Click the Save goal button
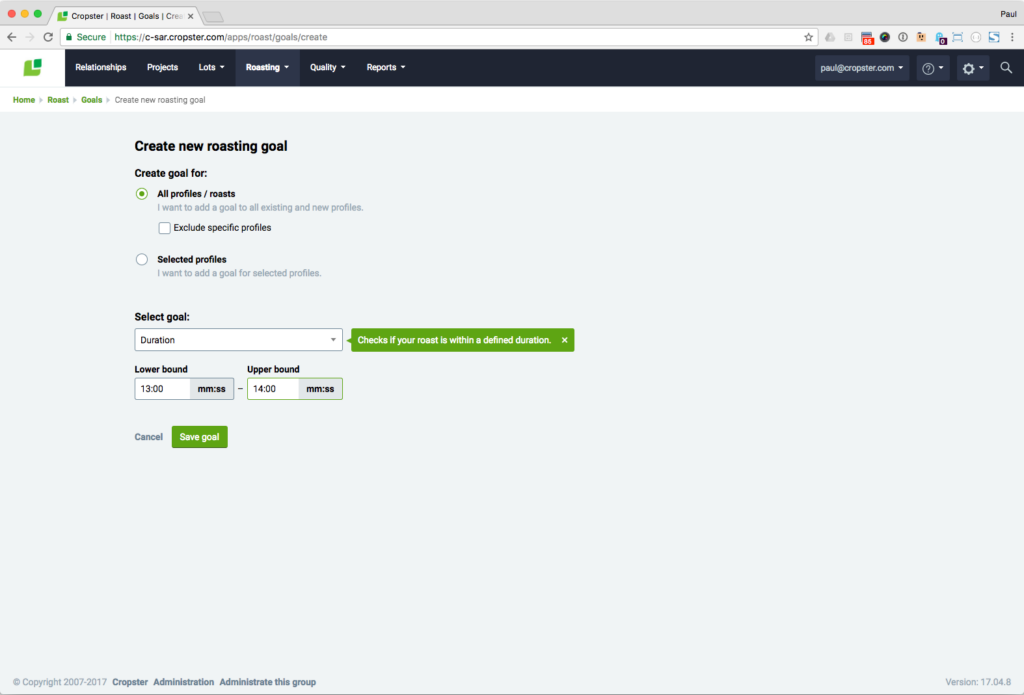Image resolution: width=1024 pixels, height=695 pixels. pos(199,437)
